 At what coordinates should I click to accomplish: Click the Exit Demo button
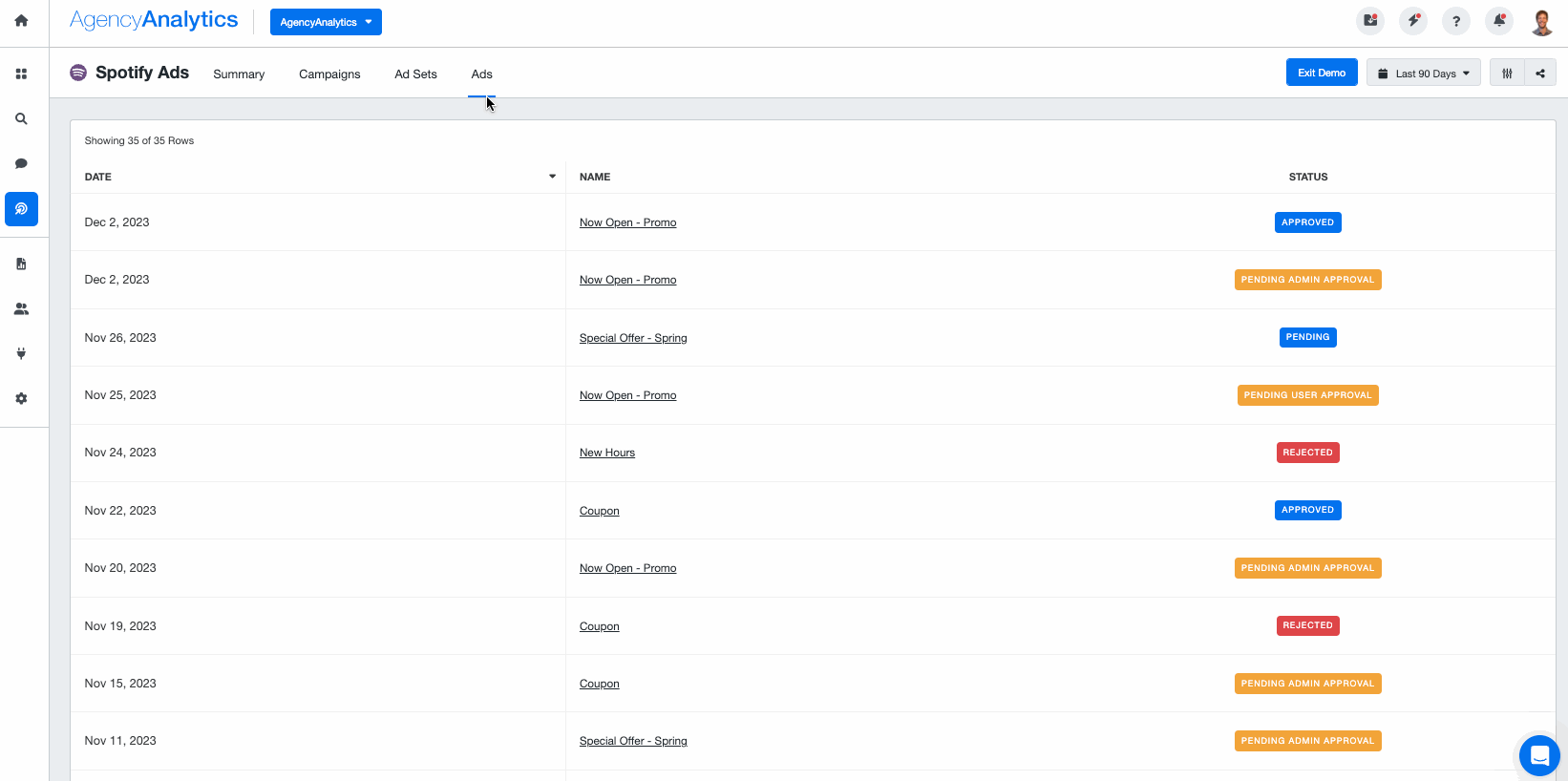coord(1321,73)
